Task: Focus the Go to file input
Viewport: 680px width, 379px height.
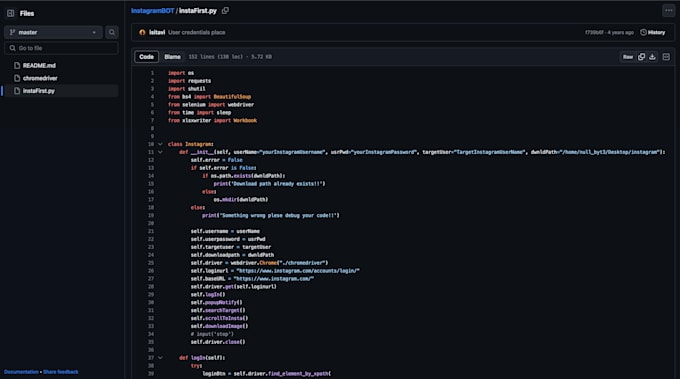Action: pos(61,48)
